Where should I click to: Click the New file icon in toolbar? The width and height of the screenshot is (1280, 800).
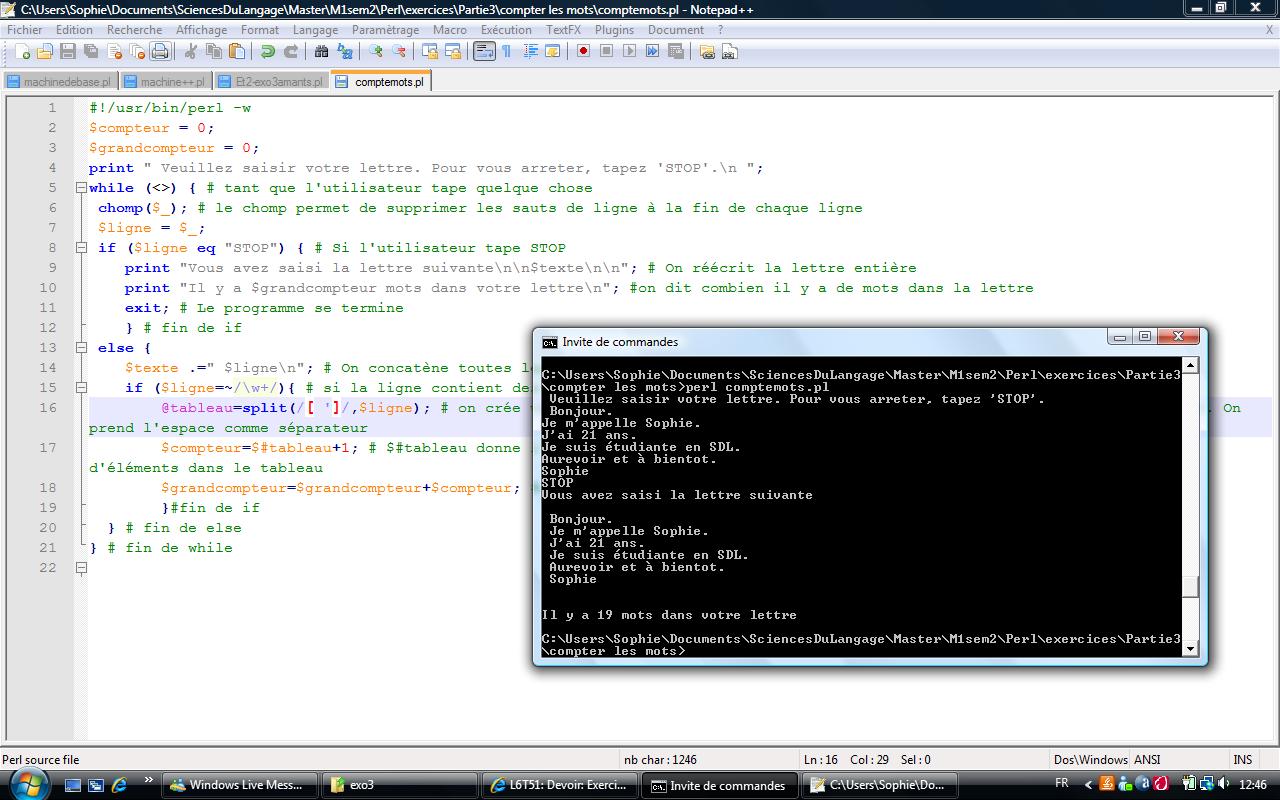(22, 52)
